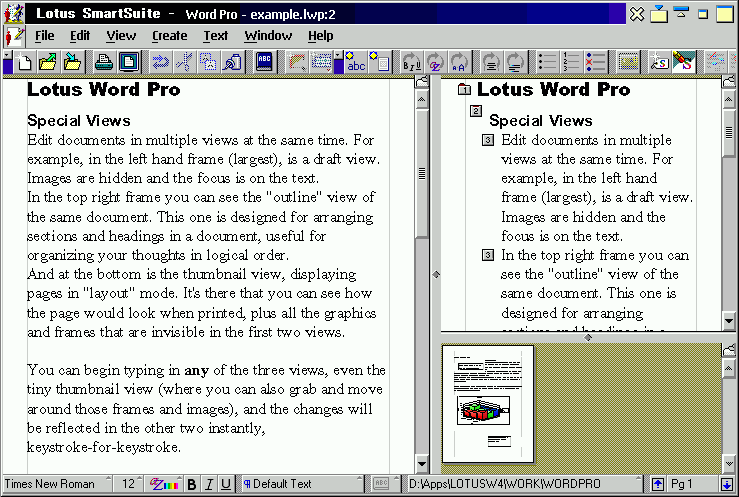The width and height of the screenshot is (739, 497).
Task: Click the Undo blue arrows icon
Action: (x=160, y=62)
